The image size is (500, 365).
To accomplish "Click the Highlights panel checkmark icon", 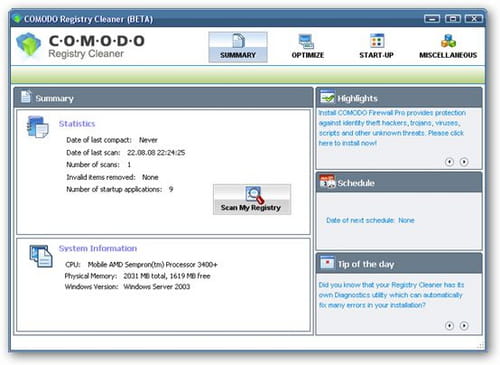I will pos(327,97).
